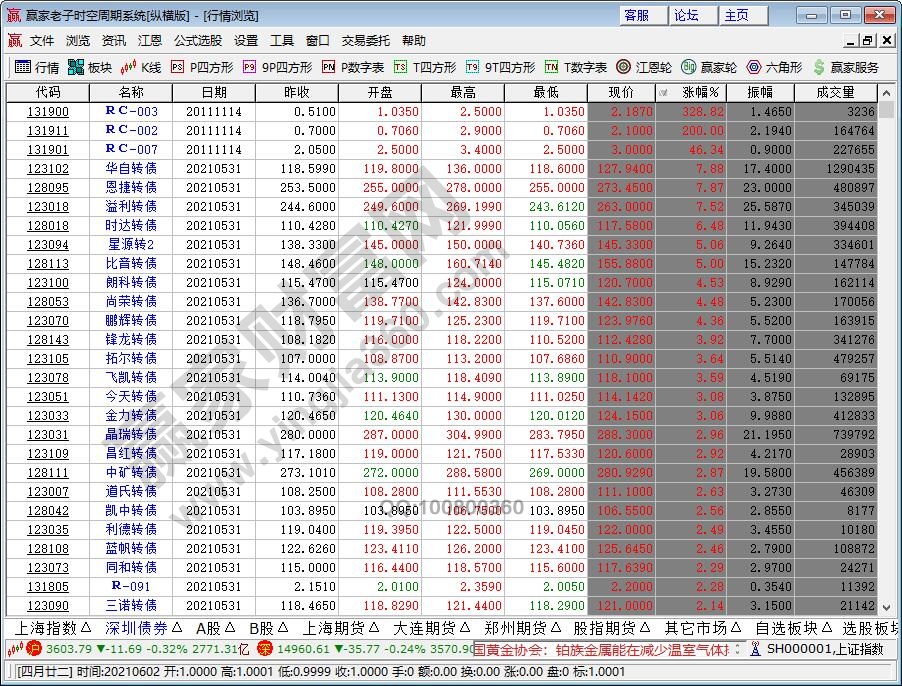Viewport: 902px width, 686px height.
Task: Click stock code 123102 link
Action: (48, 169)
